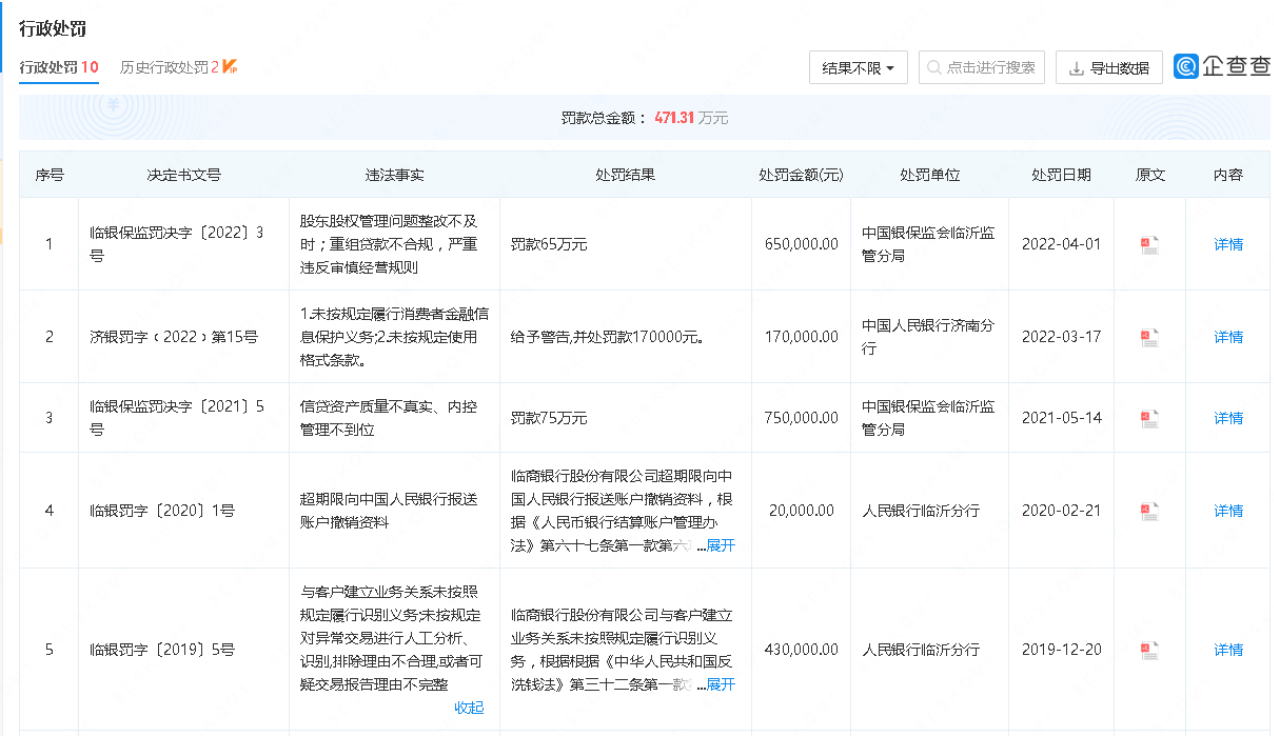Switch to 行政处罚 10 tab
The width and height of the screenshot is (1274, 746).
(58, 67)
